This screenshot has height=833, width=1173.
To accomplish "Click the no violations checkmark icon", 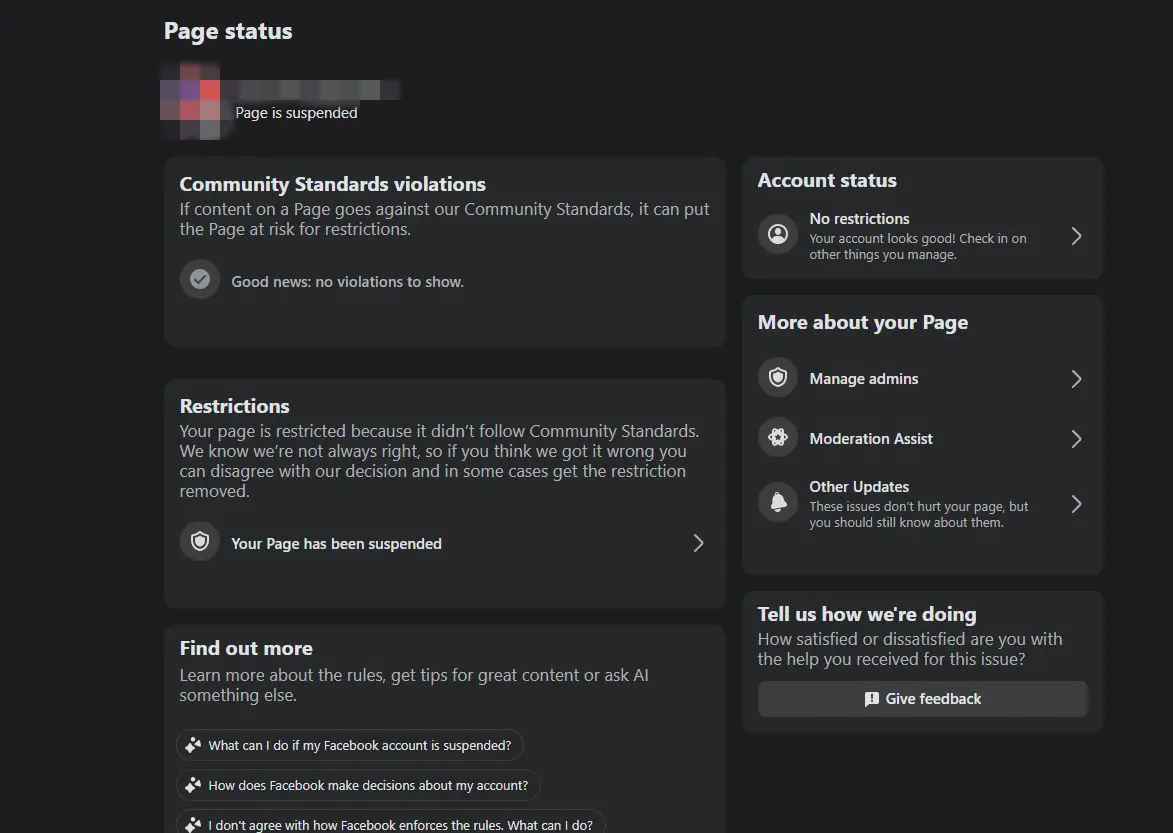I will pyautogui.click(x=200, y=280).
